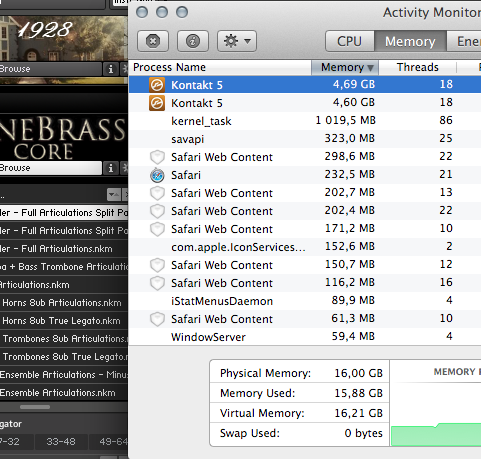Click the Browse button under CineBrass Core
The height and width of the screenshot is (459, 481).
50,168
